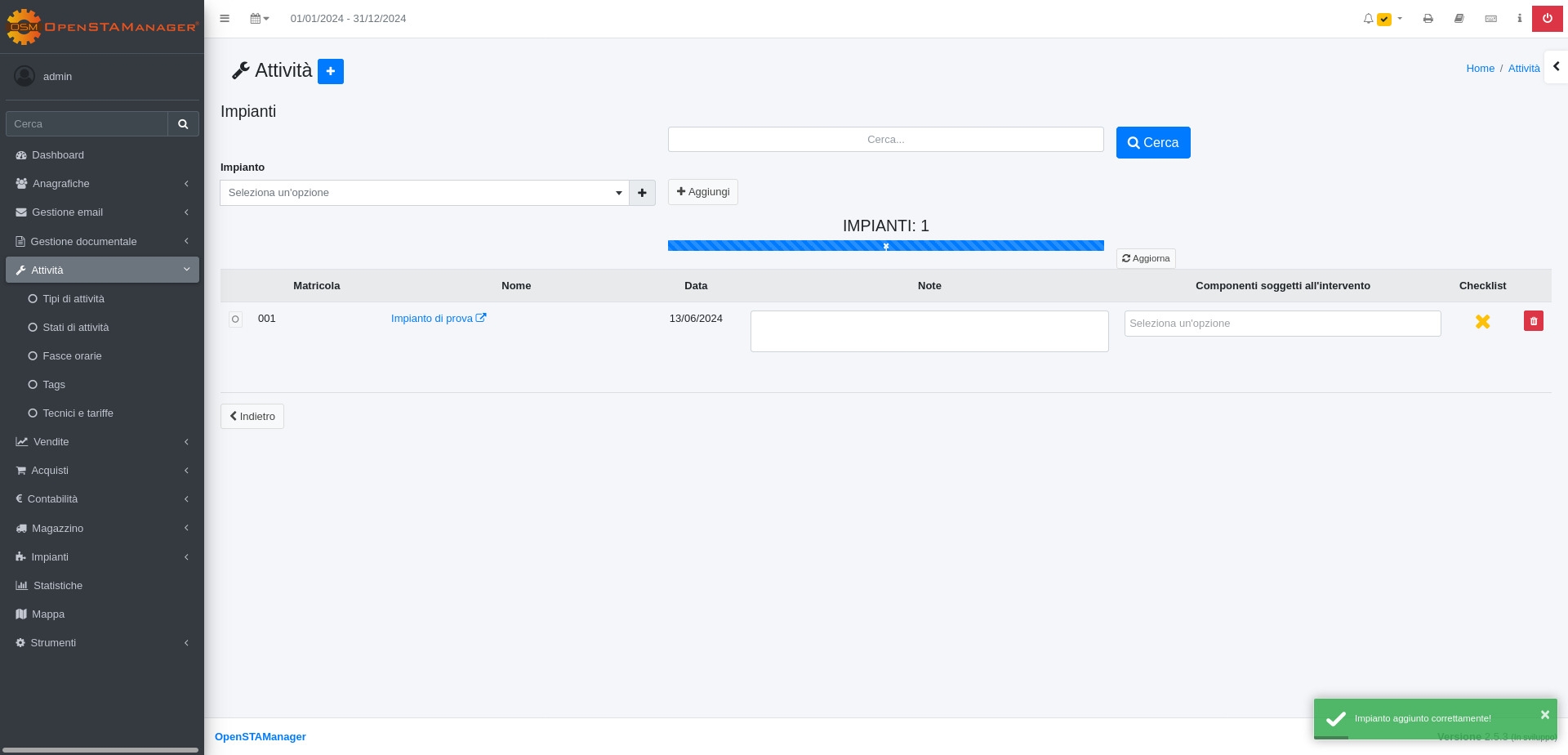Go to Dashboard in sidebar
The image size is (1568, 755).
click(57, 155)
